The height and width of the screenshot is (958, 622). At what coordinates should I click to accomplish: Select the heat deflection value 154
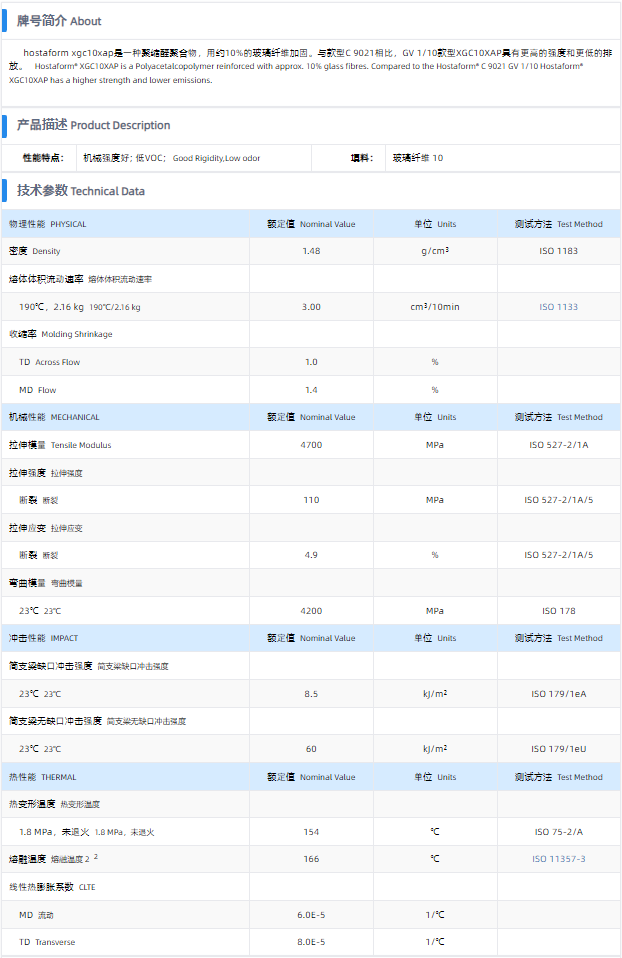pyautogui.click(x=311, y=832)
